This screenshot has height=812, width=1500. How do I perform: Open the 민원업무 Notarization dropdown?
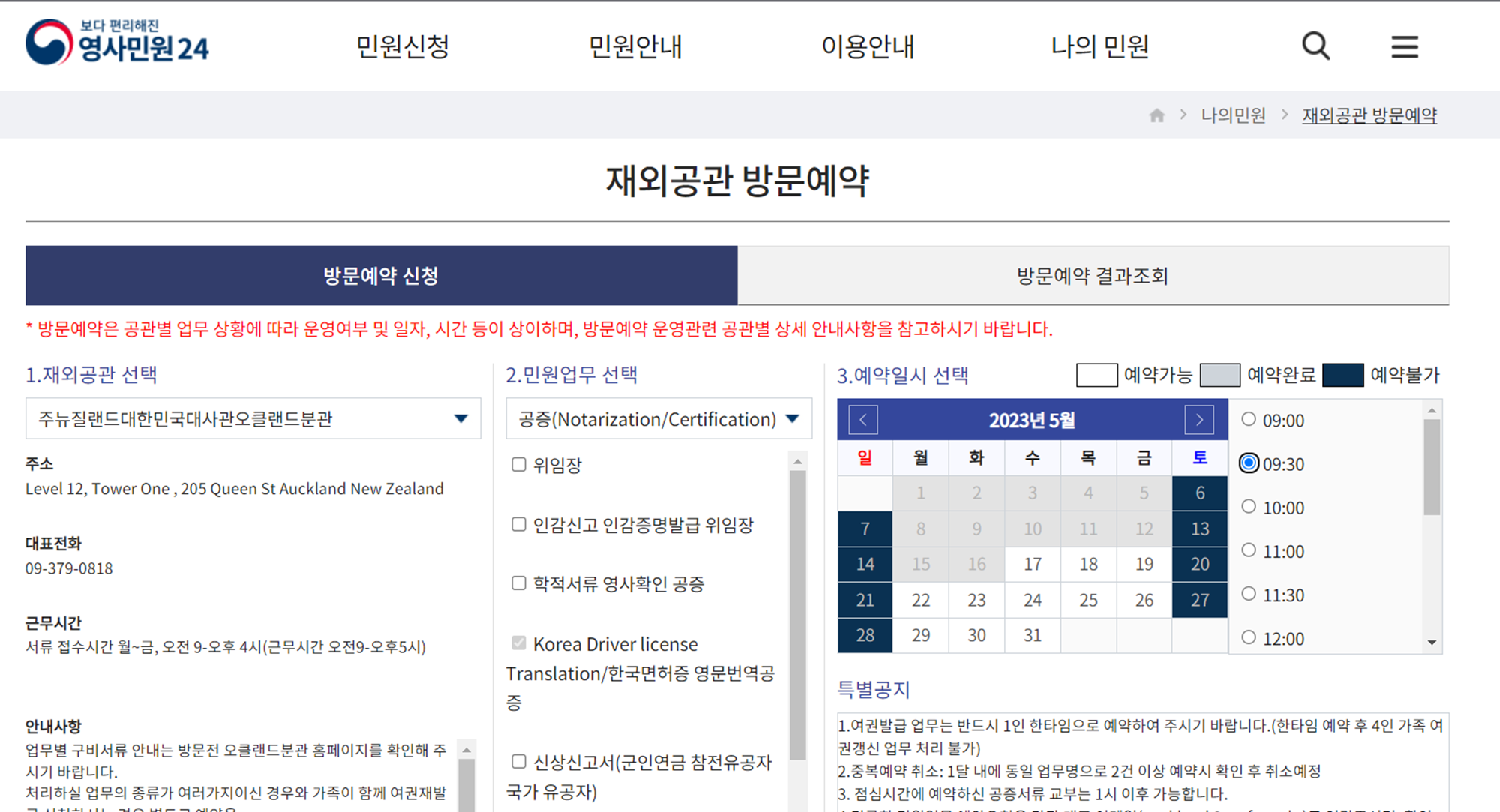658,418
